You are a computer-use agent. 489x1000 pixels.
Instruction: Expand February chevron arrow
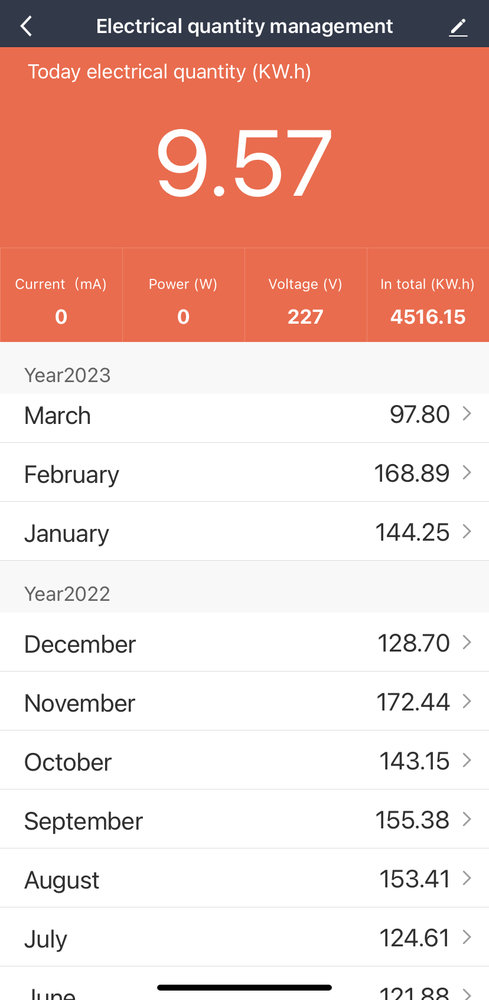point(467,473)
